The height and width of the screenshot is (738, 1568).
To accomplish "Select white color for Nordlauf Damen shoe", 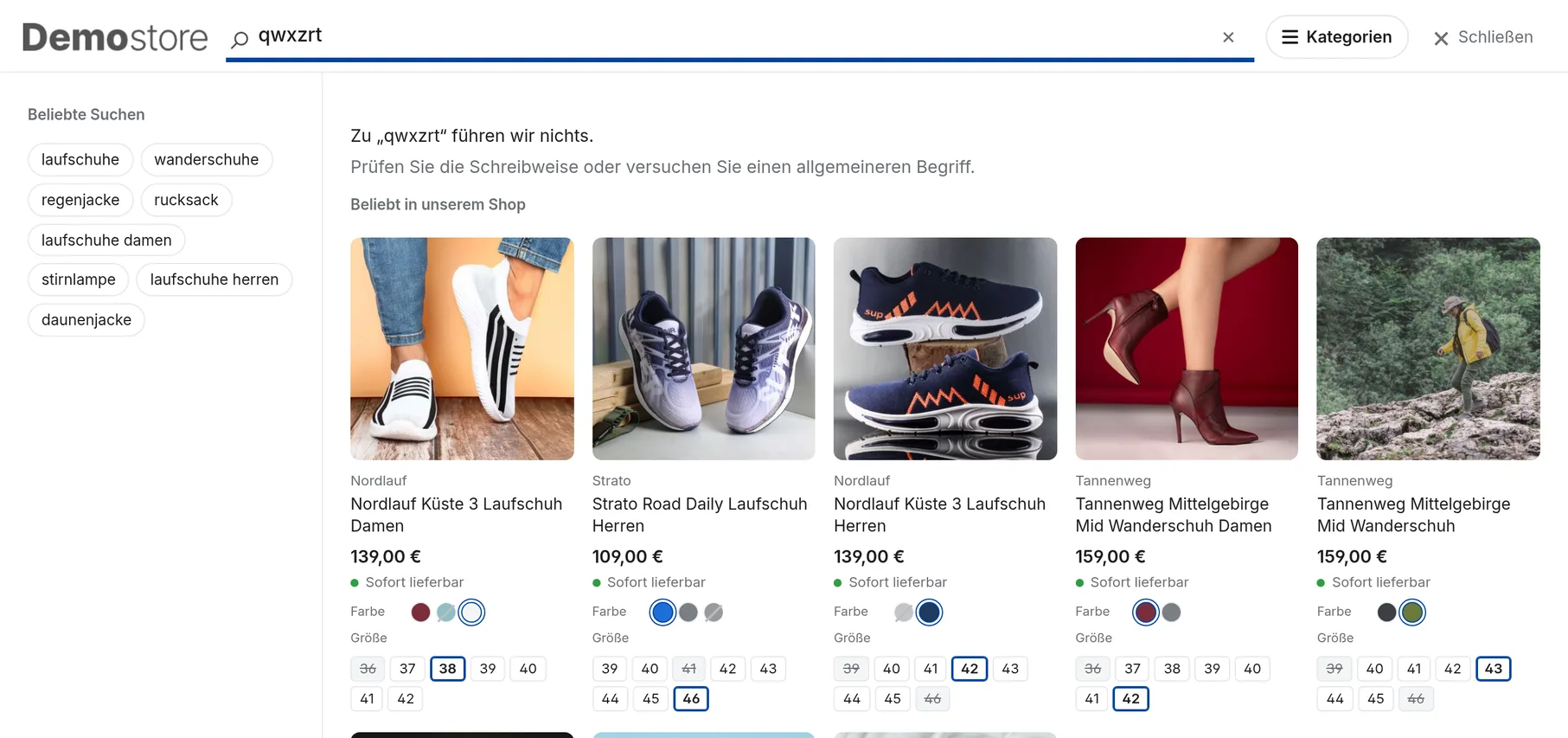I will click(x=471, y=613).
